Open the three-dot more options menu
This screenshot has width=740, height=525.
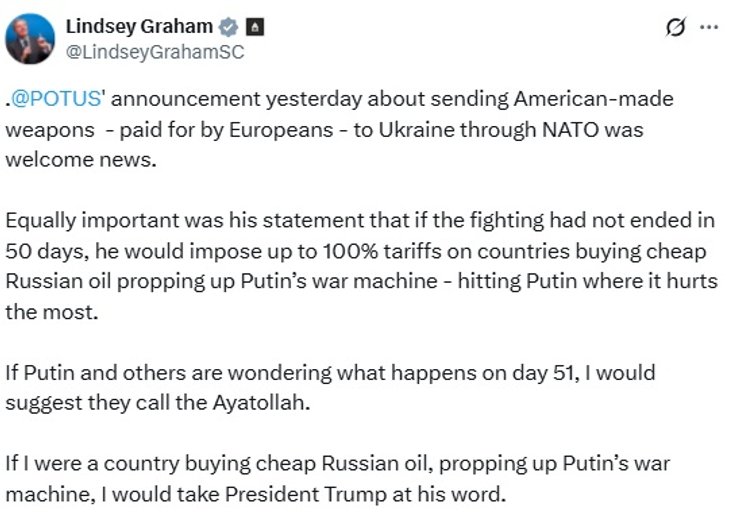(x=709, y=27)
